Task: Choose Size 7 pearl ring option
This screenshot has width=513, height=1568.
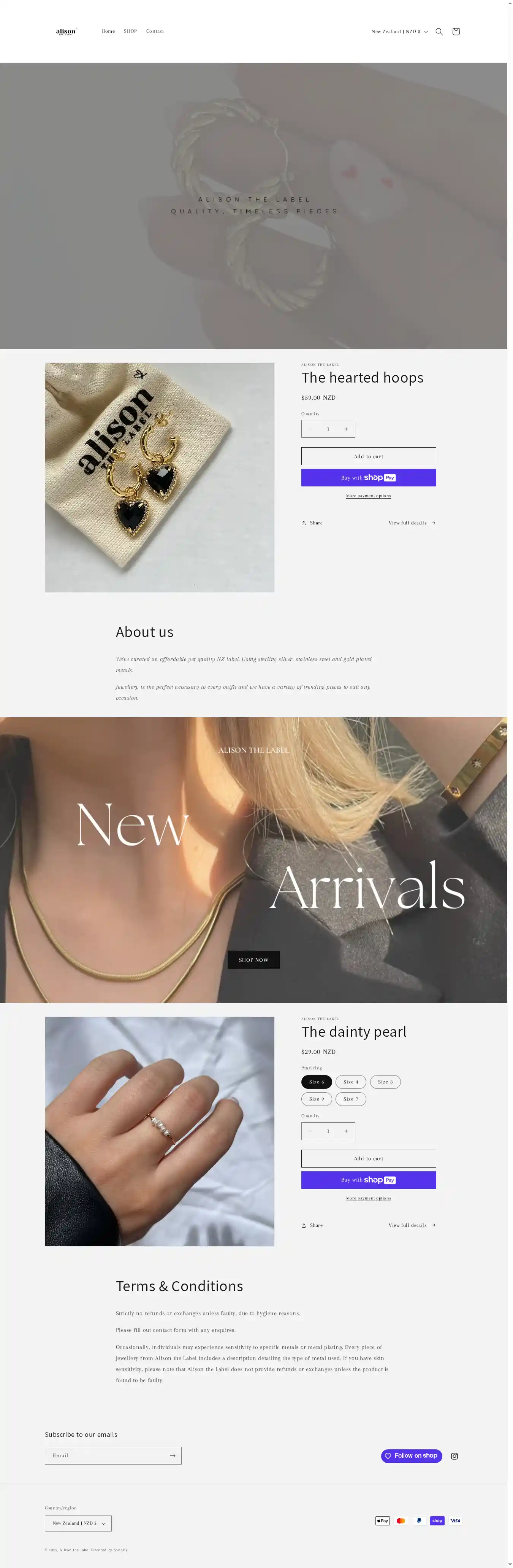Action: click(350, 1099)
